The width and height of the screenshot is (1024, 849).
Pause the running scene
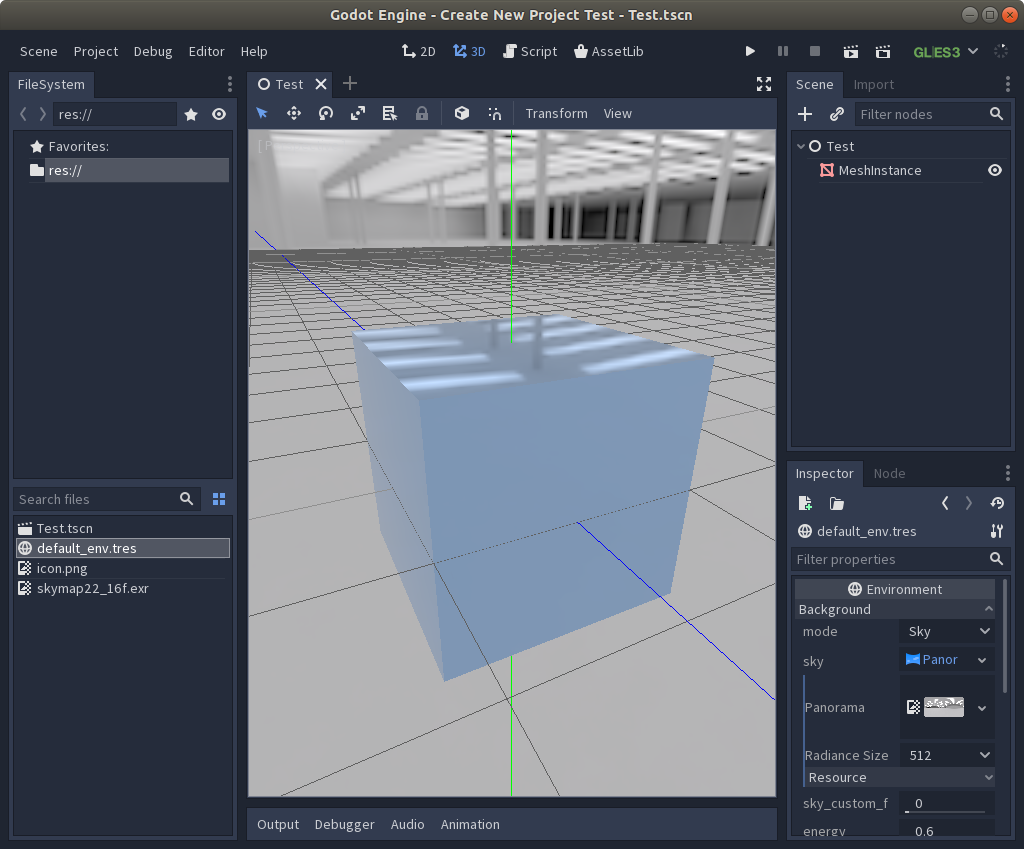[782, 51]
